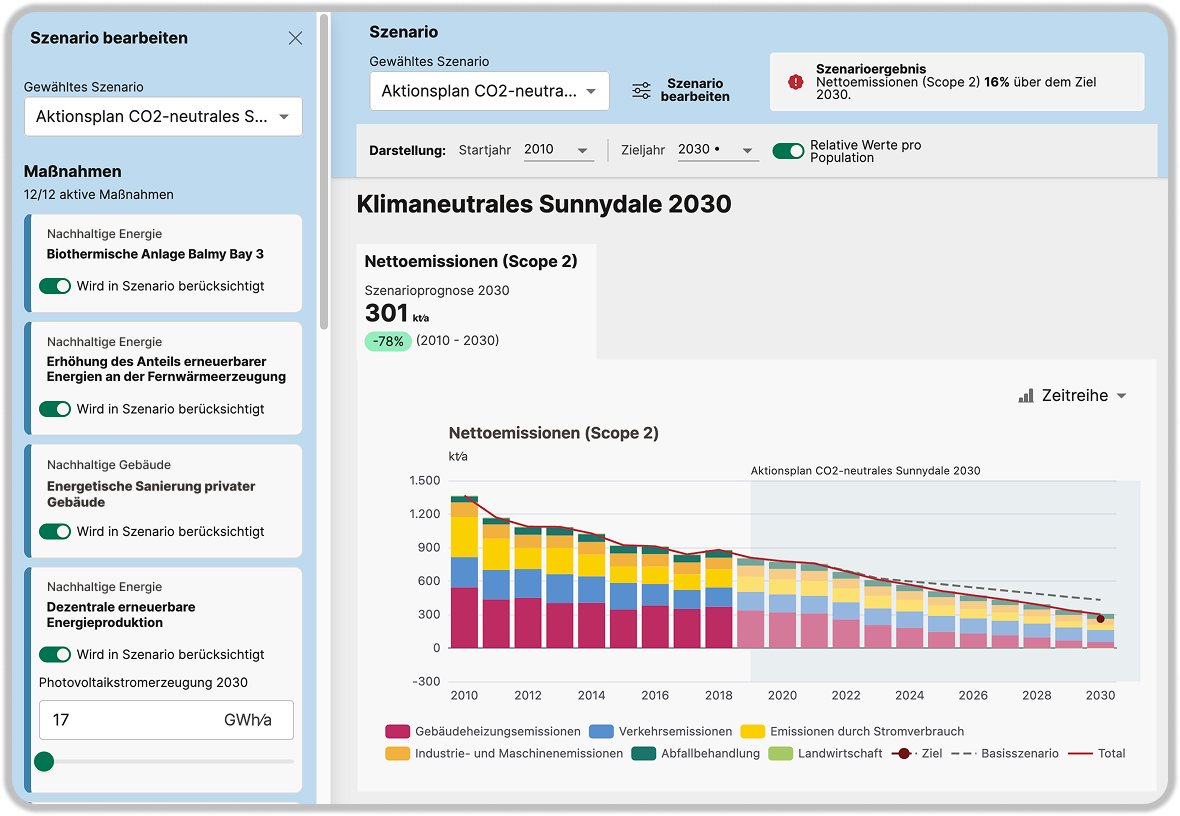
Task: Click the chart label Aktionsplan CO2-neutrales Sunnydale 2030
Action: pos(865,470)
